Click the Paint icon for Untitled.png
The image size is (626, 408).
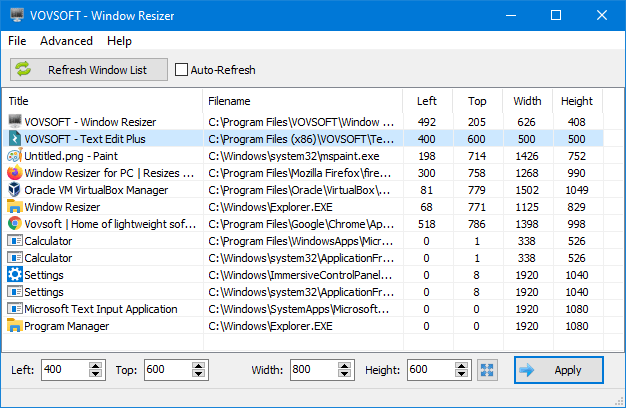tap(14, 156)
